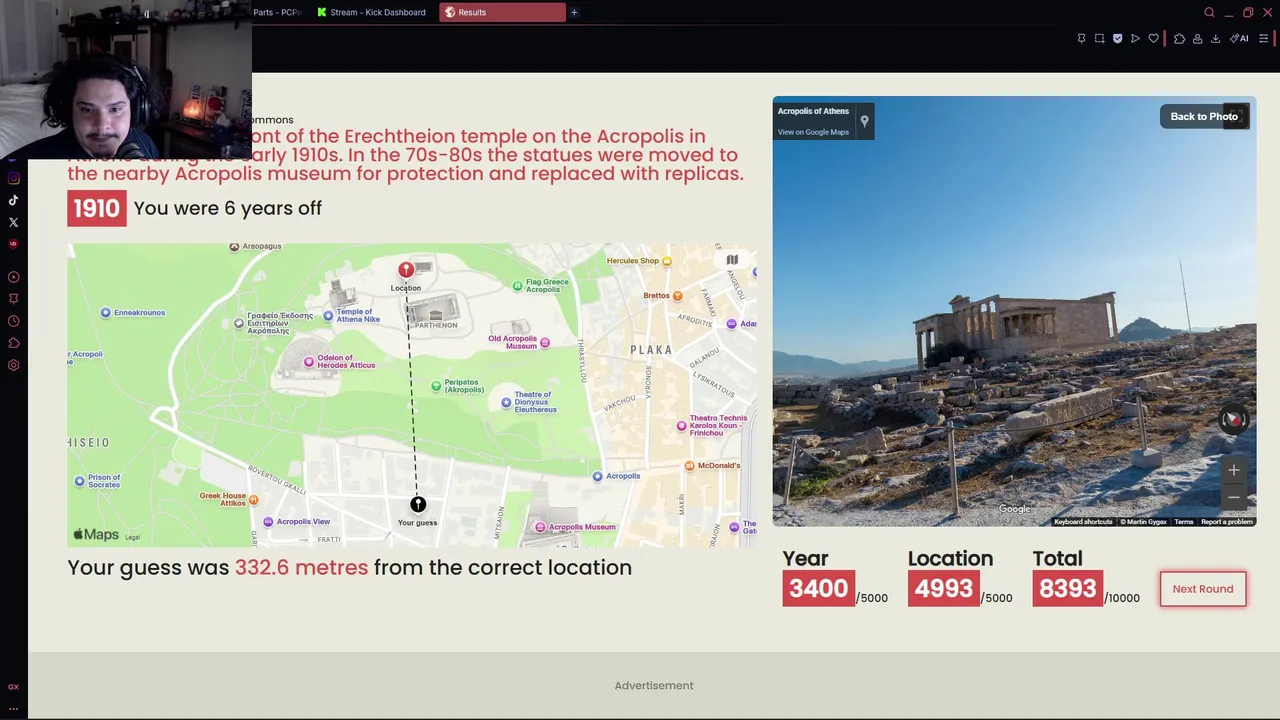Click the 332.6 metres distance text
The image size is (1280, 720).
(x=301, y=568)
